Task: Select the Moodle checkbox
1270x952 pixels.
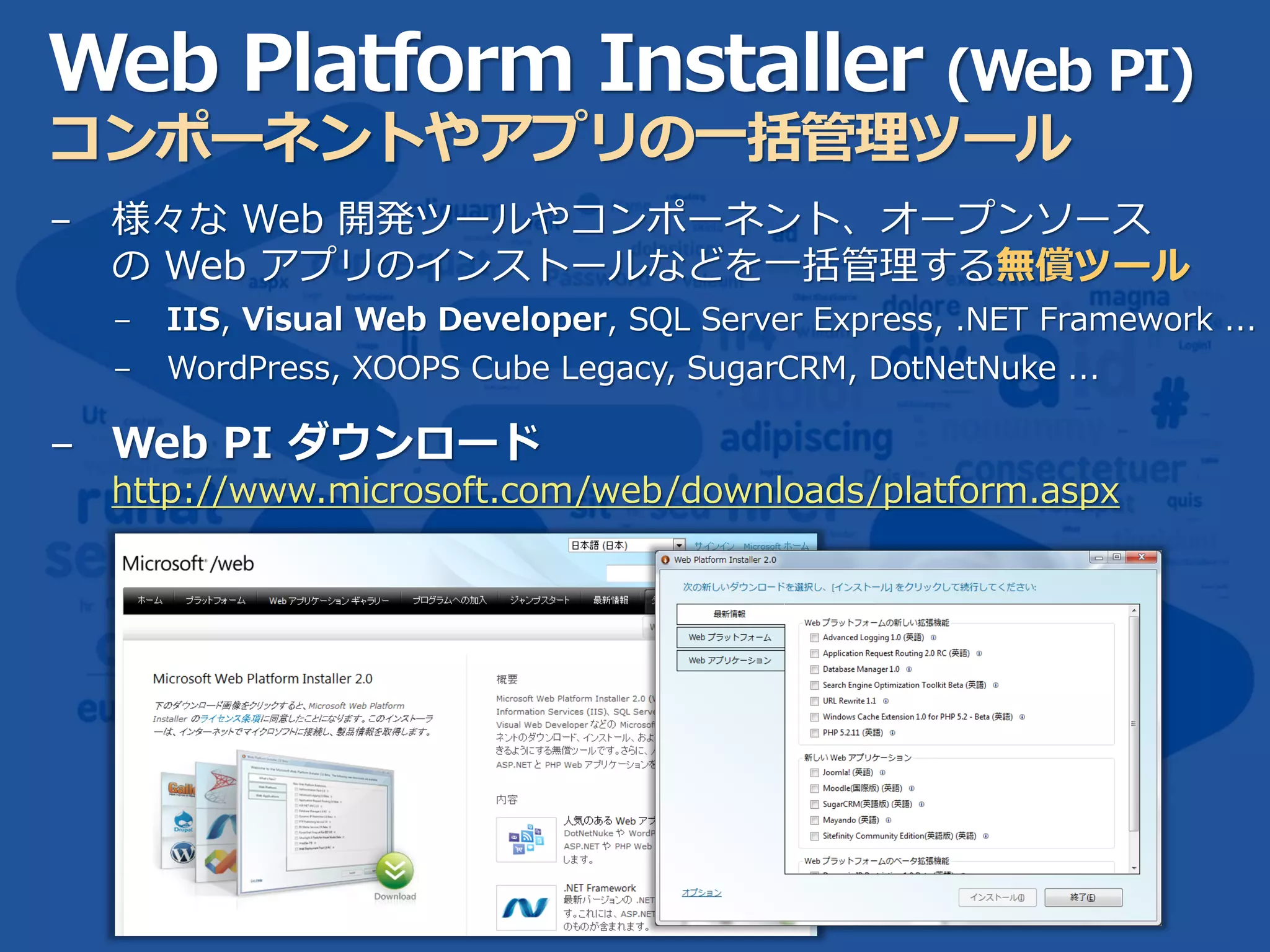Action: 815,788
